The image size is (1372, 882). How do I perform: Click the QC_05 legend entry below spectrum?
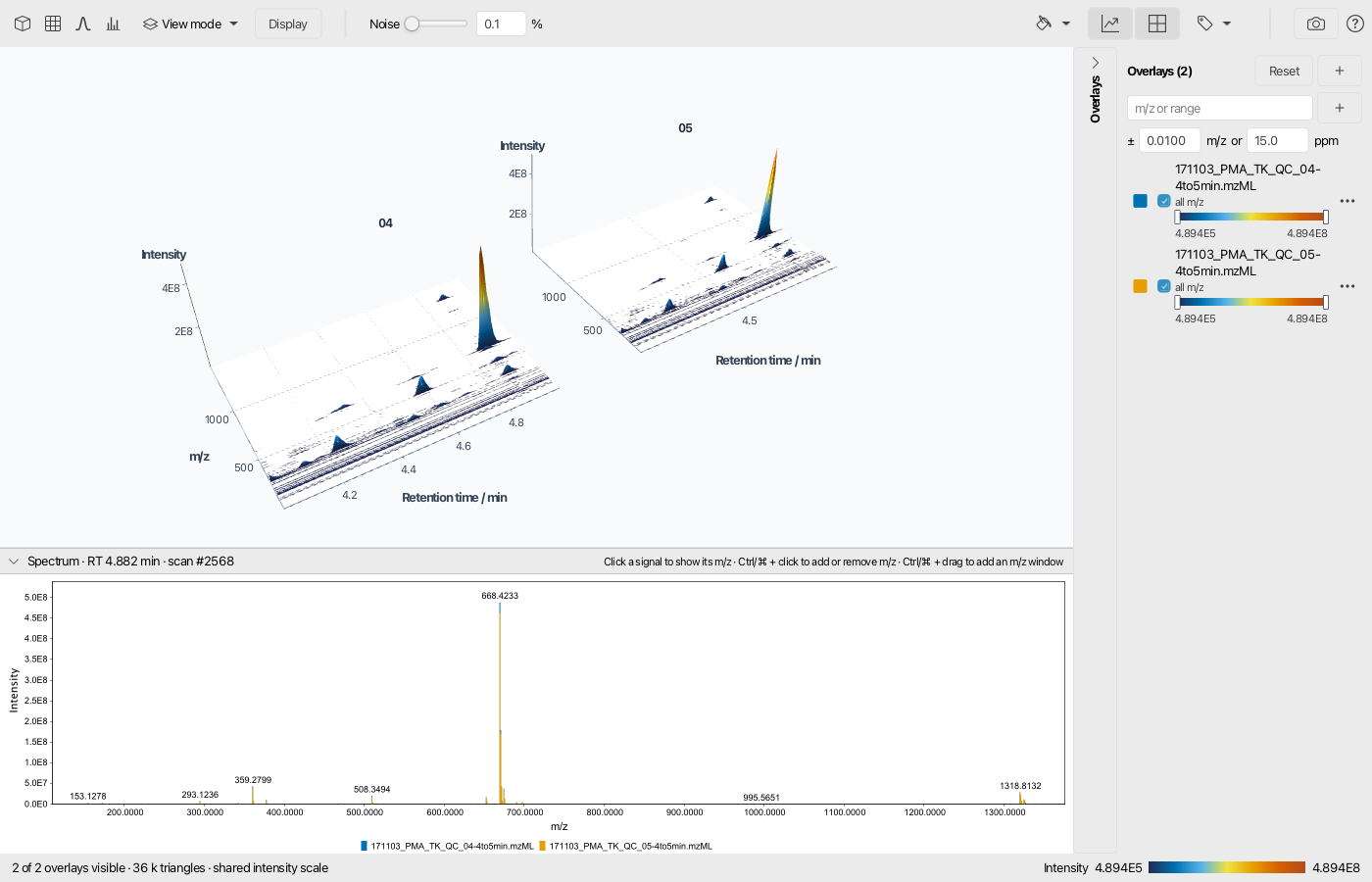[x=625, y=846]
